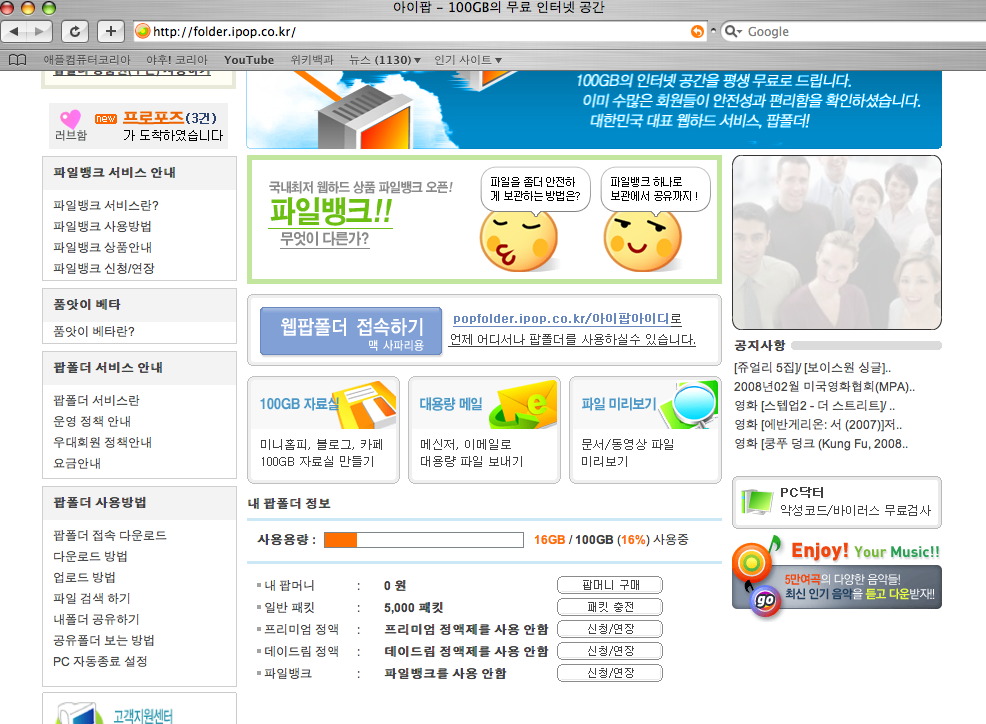The image size is (986, 724).
Task: Click the 공유폴더 보는 방법 link
Action: pyautogui.click(x=104, y=640)
